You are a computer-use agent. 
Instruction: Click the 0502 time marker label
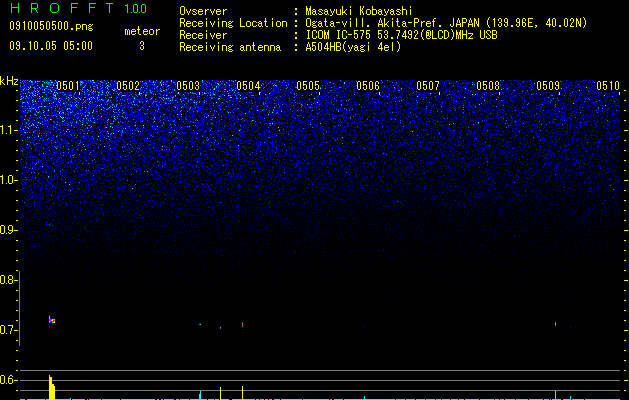[x=128, y=86]
